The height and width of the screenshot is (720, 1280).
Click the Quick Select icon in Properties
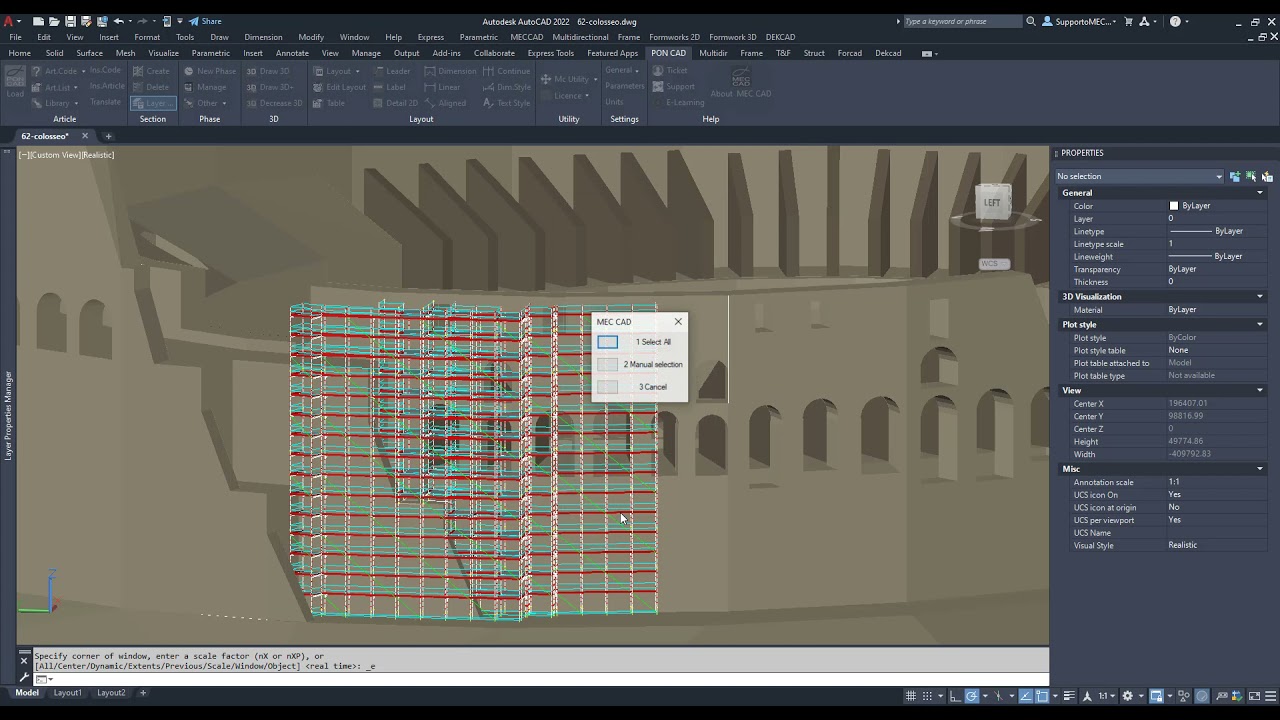pyautogui.click(x=1267, y=177)
